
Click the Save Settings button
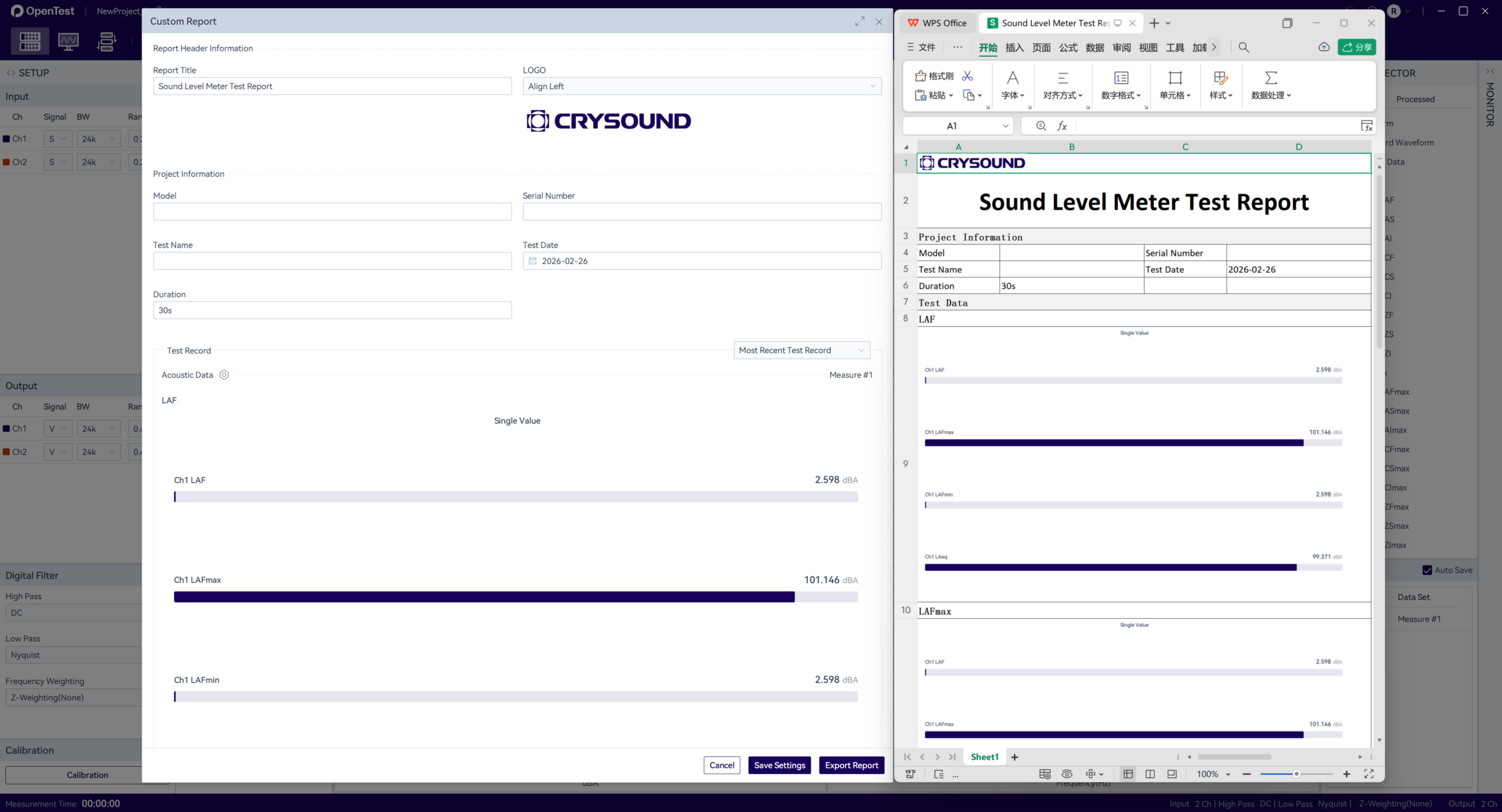779,765
